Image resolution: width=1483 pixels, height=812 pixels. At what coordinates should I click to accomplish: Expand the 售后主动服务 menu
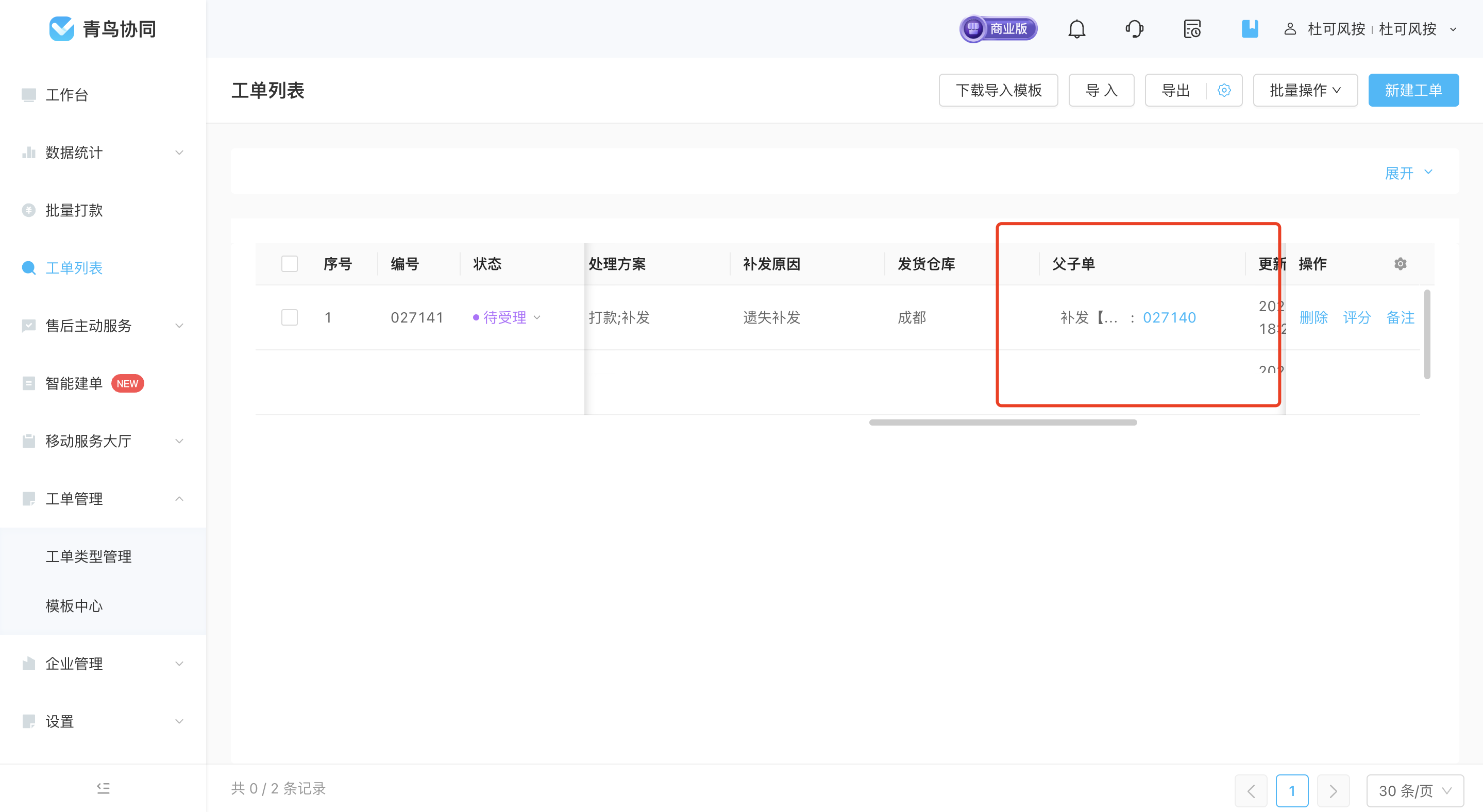pos(179,326)
